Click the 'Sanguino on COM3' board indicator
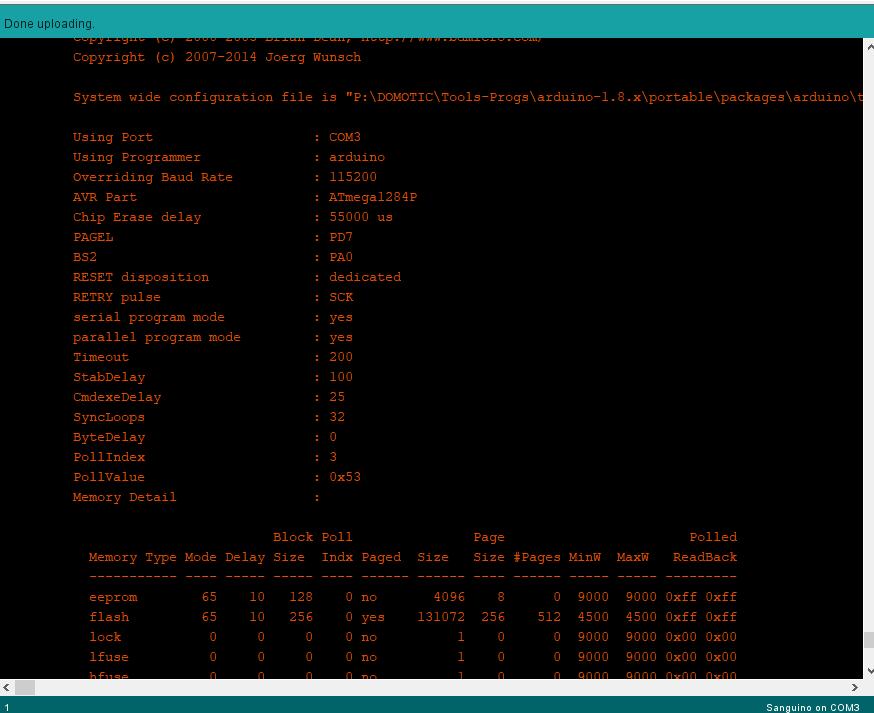Screen dimensions: 874x713 click(813, 707)
